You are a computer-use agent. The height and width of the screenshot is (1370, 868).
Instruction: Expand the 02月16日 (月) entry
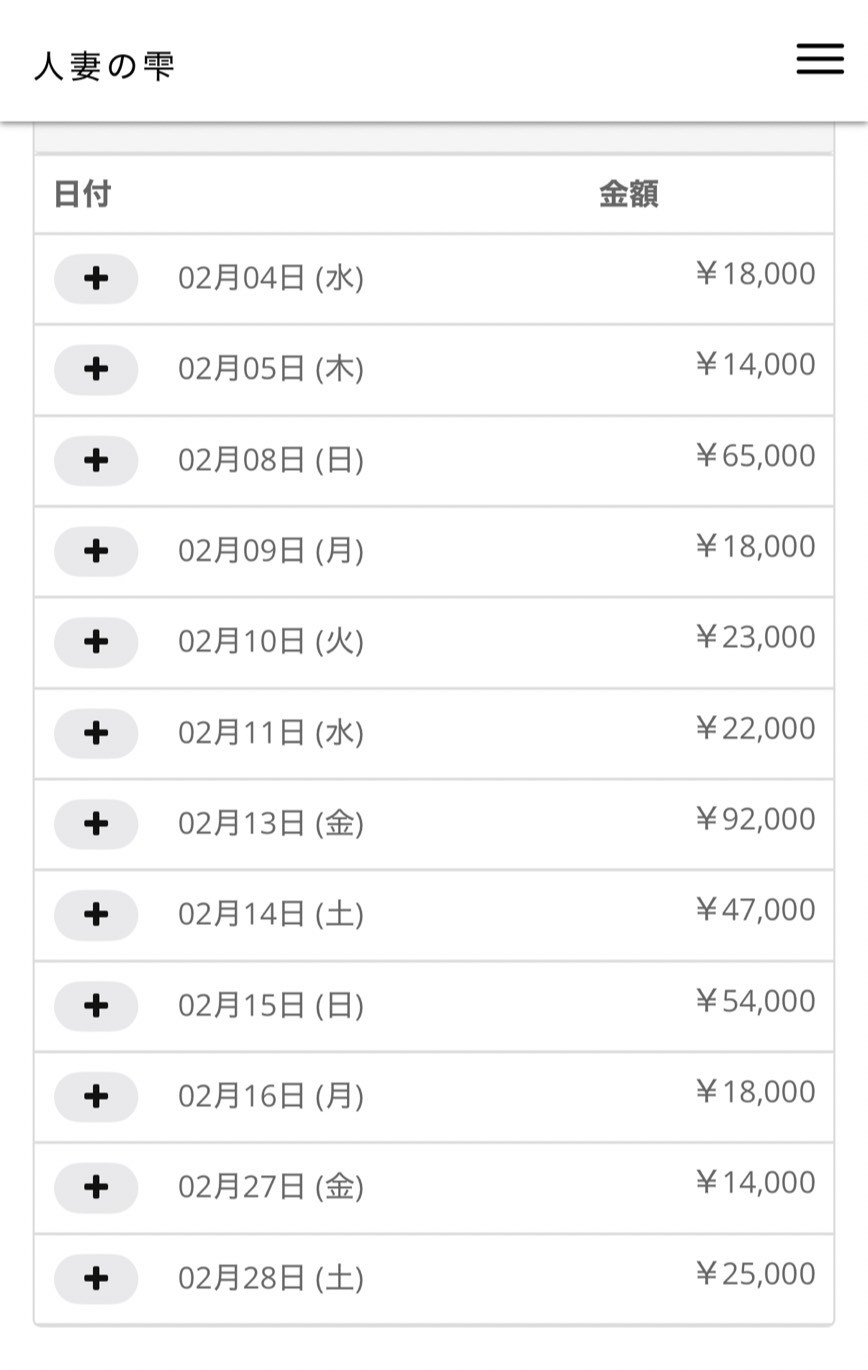pyautogui.click(x=96, y=1097)
